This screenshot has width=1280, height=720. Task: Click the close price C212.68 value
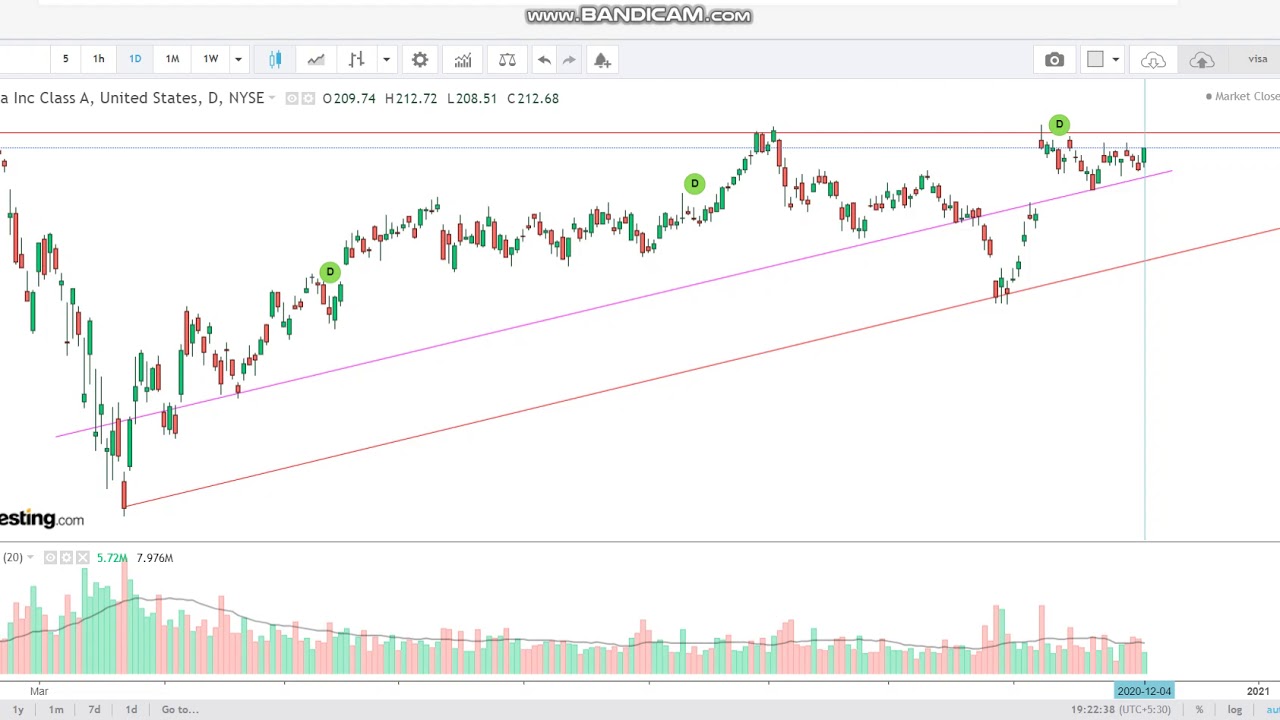click(x=533, y=98)
